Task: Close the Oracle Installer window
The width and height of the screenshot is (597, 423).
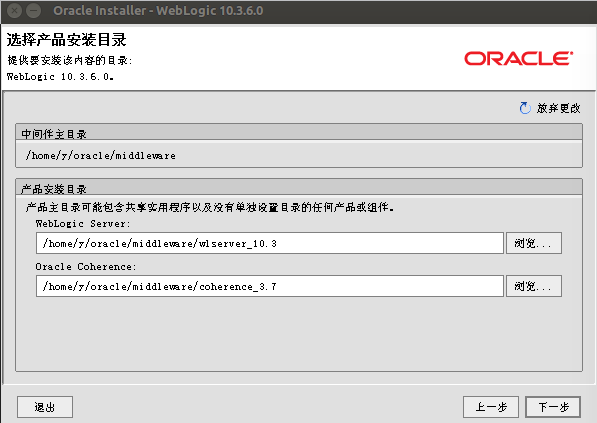Action: [x=14, y=11]
